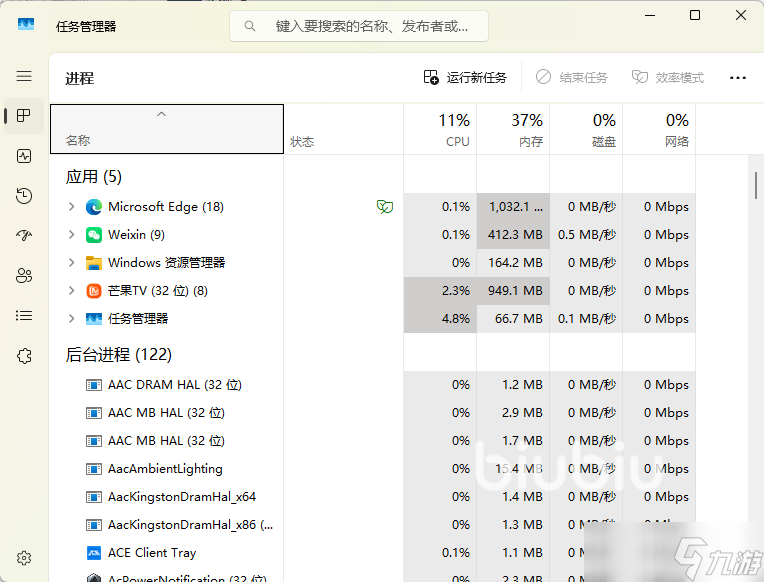This screenshot has height=582, width=764.
Task: Click the 芒果TV app icon
Action: [94, 291]
